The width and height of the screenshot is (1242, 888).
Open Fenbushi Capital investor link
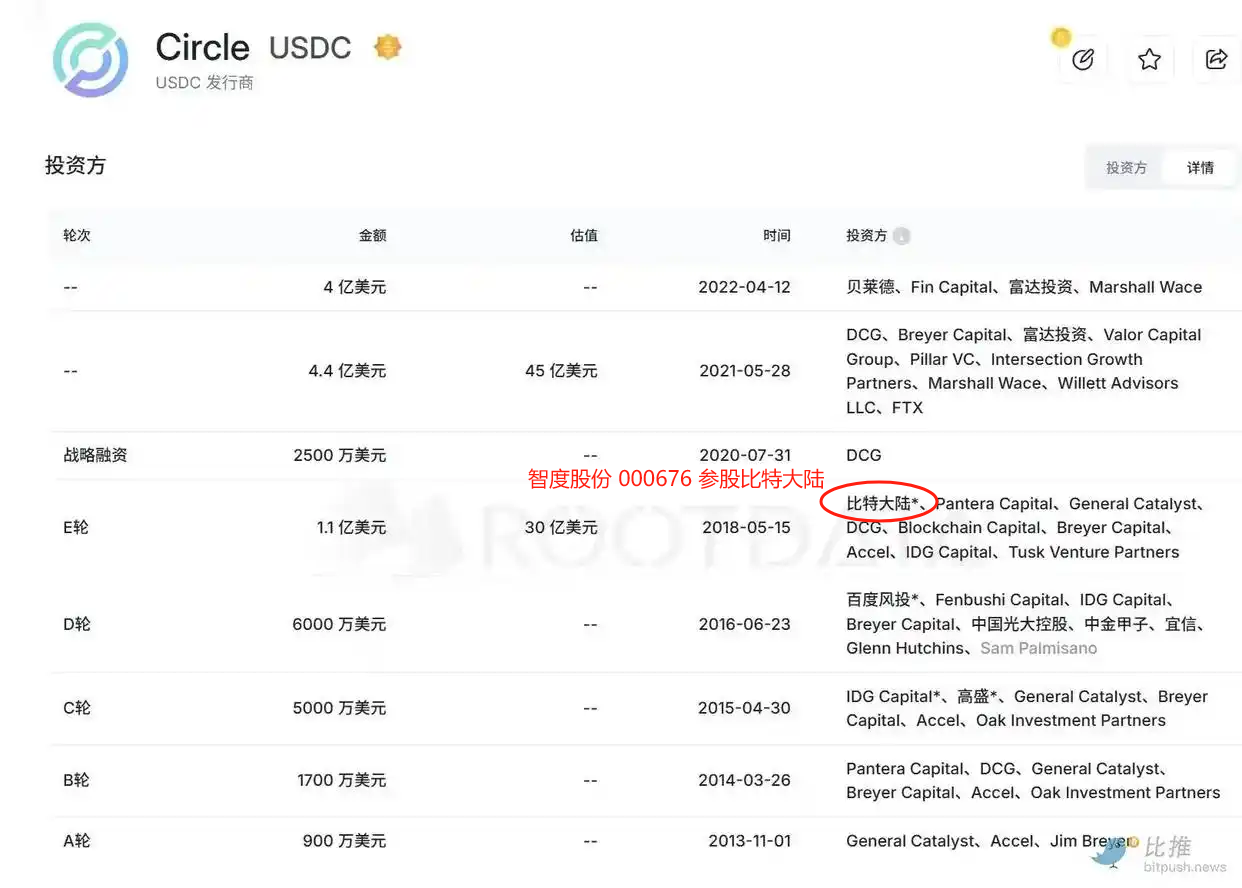(999, 600)
